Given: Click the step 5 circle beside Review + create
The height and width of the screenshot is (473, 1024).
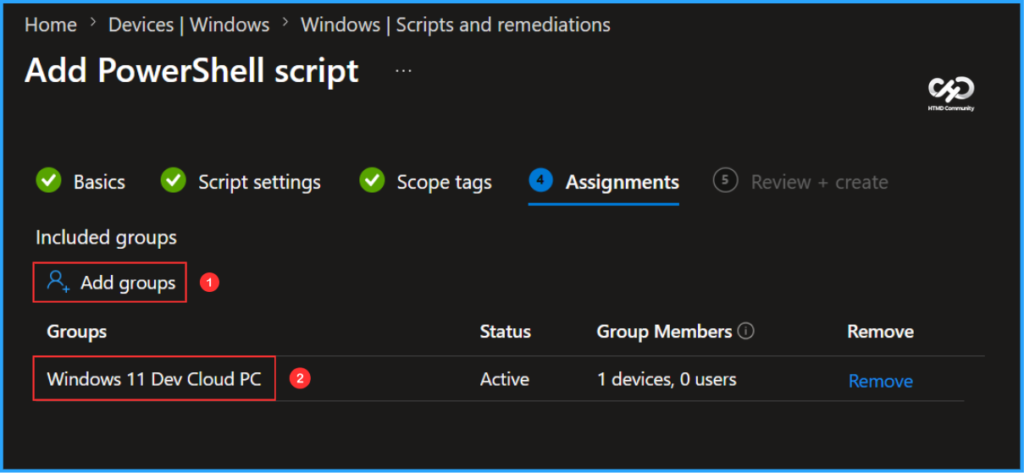Looking at the screenshot, I should point(726,180).
